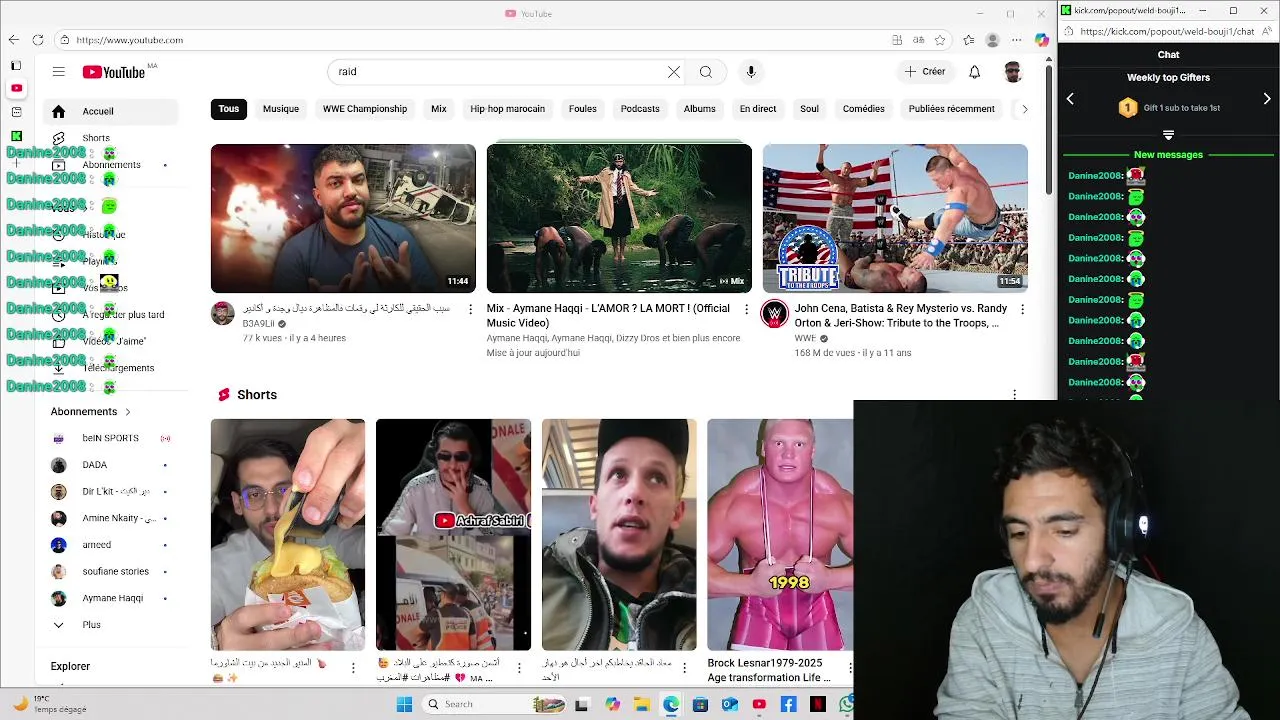Click read aloud icon in Kick window
Viewport: 1280px width, 720px height.
click(x=1268, y=31)
